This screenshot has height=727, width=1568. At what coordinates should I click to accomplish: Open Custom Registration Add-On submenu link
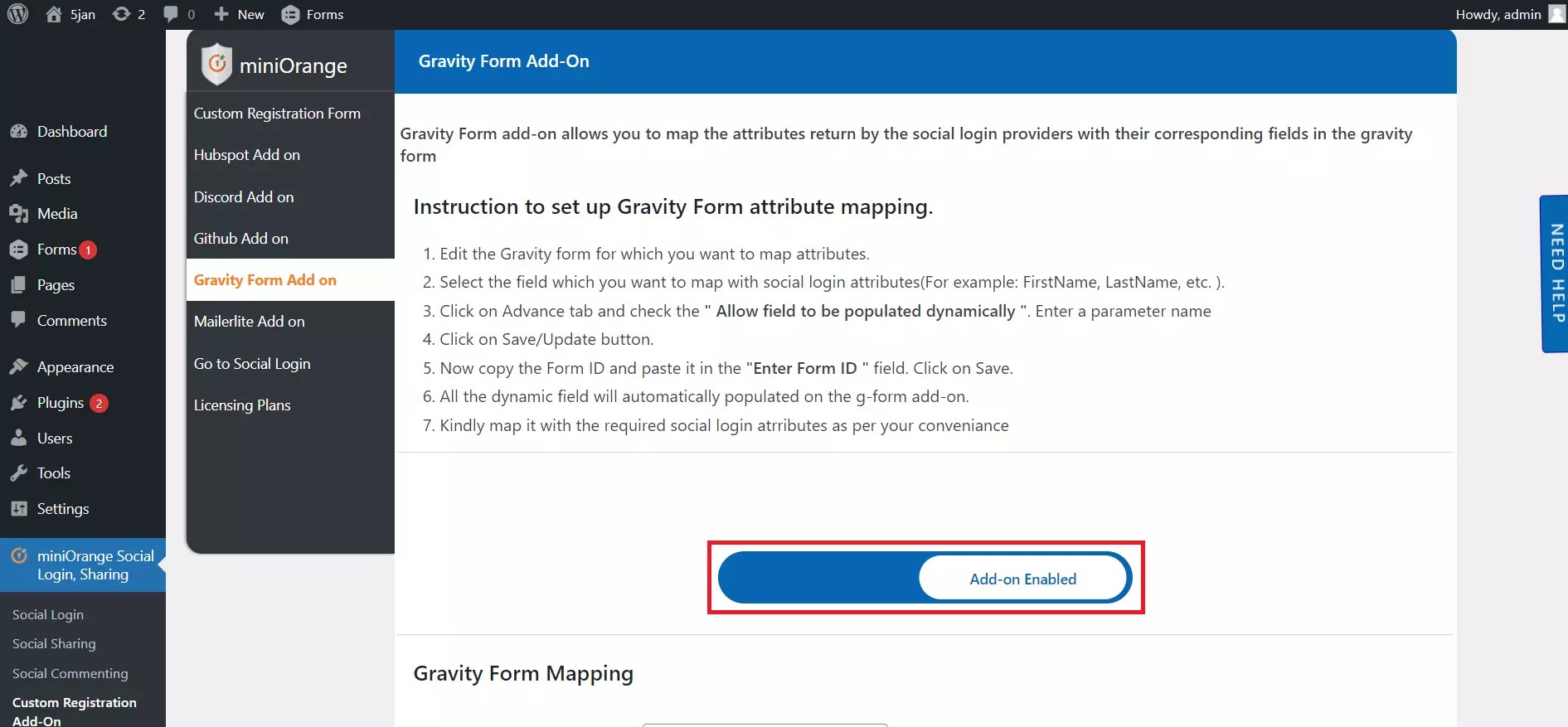75,711
